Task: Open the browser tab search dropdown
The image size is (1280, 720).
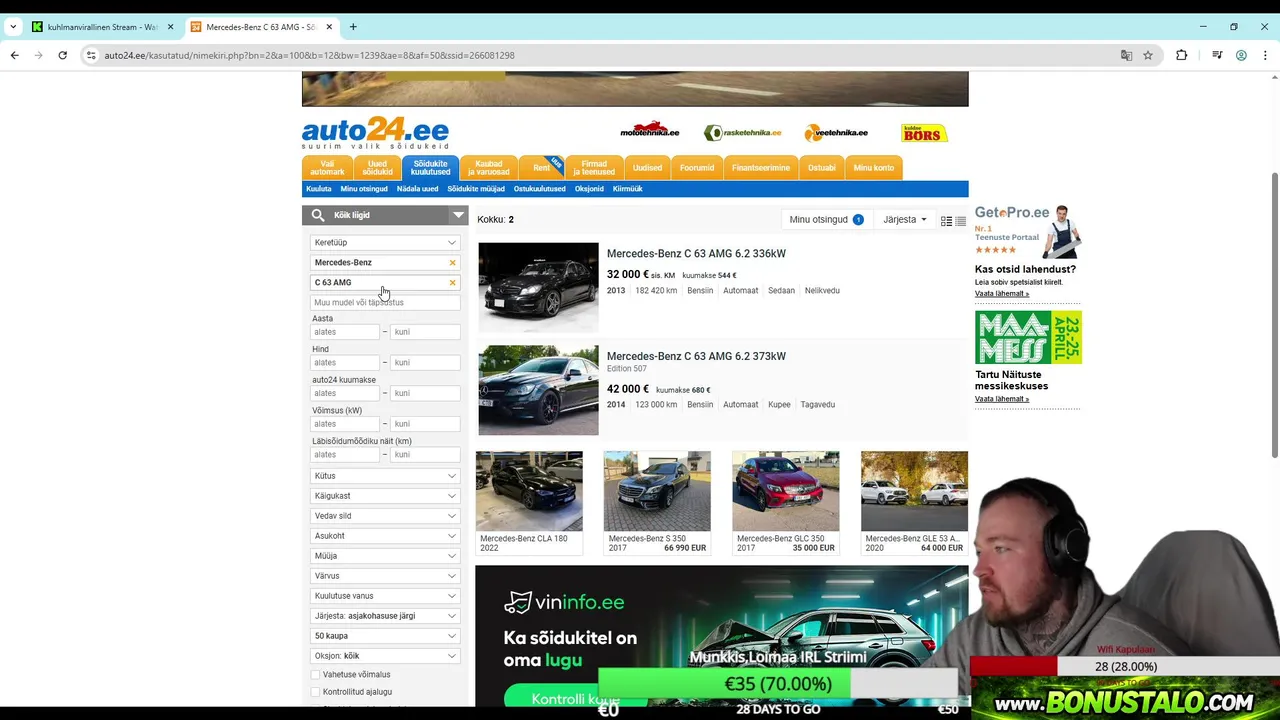Action: 13,27
